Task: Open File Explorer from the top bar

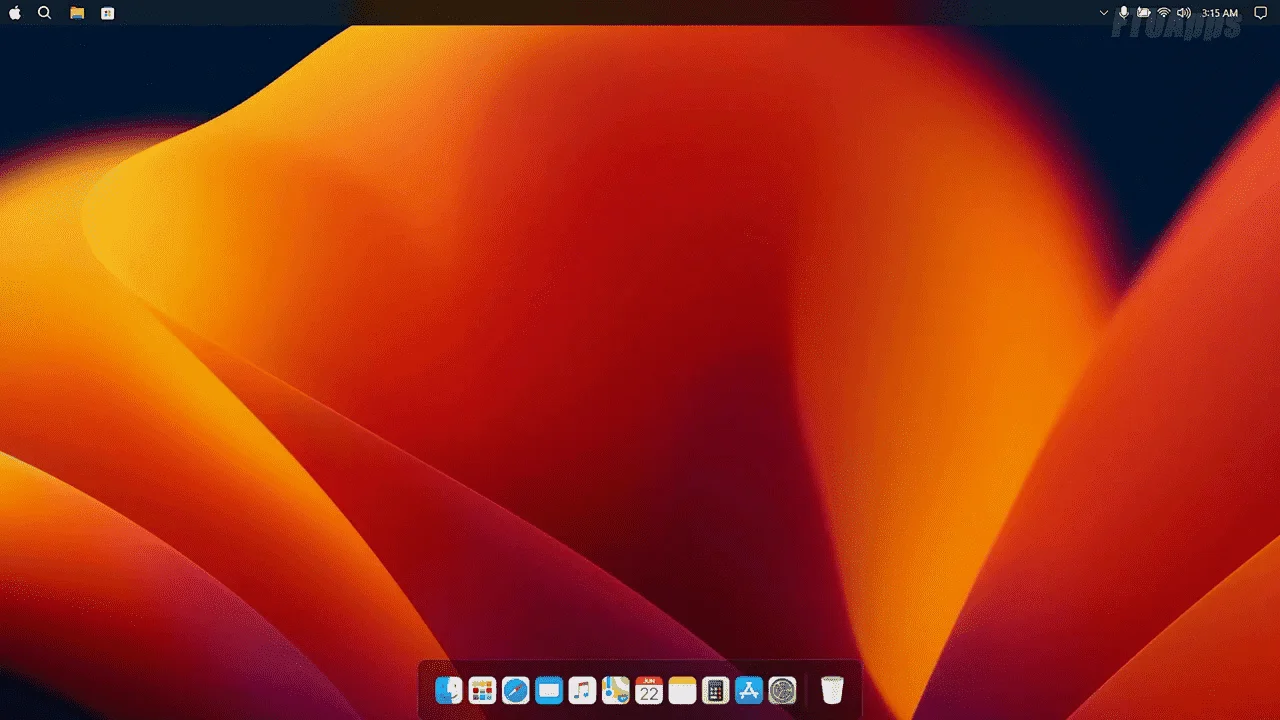Action: [77, 13]
